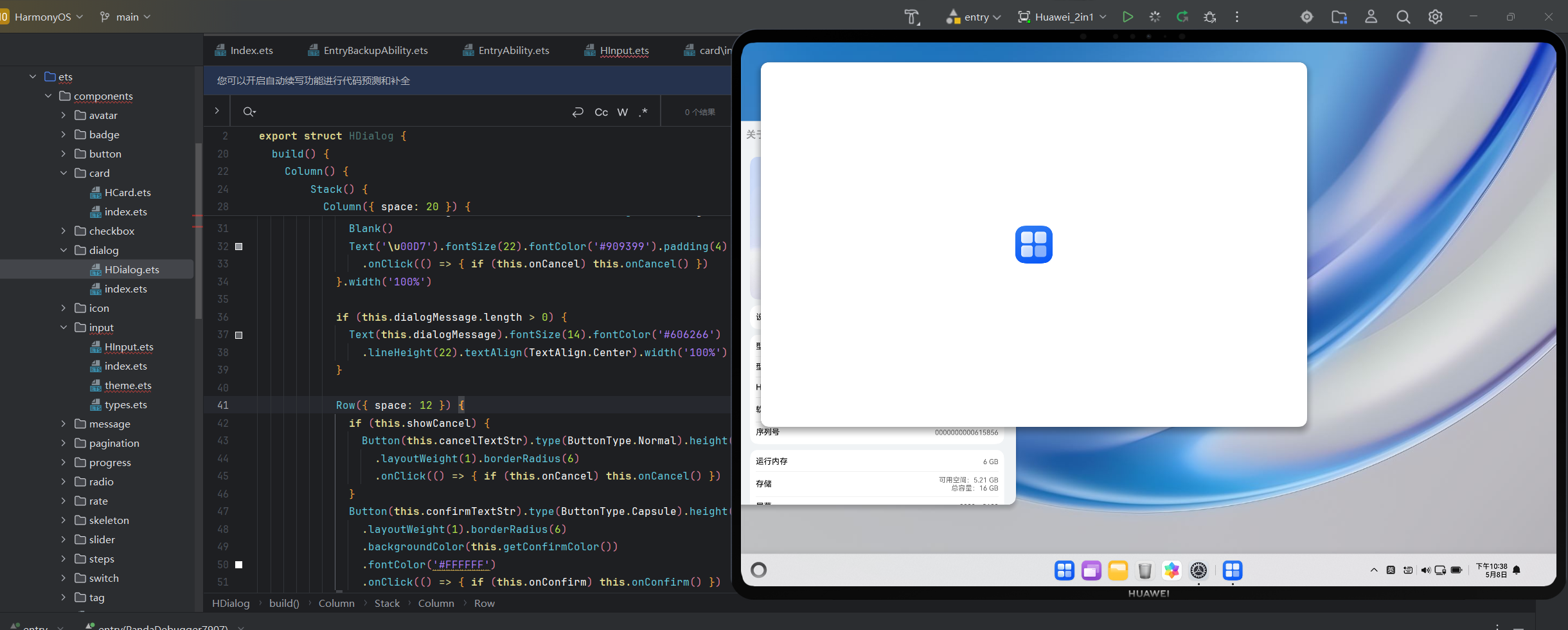The image size is (1568, 630).
Task: Click the build() breadcrumb
Action: click(284, 604)
